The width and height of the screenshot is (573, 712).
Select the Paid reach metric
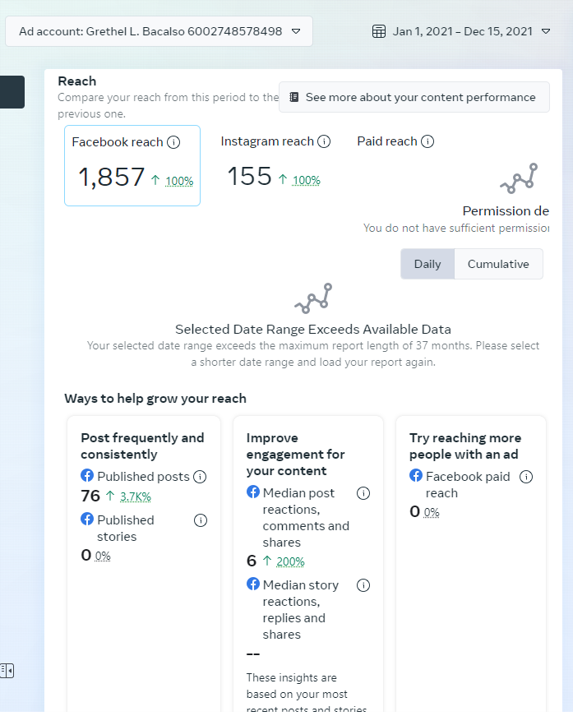[x=387, y=141]
